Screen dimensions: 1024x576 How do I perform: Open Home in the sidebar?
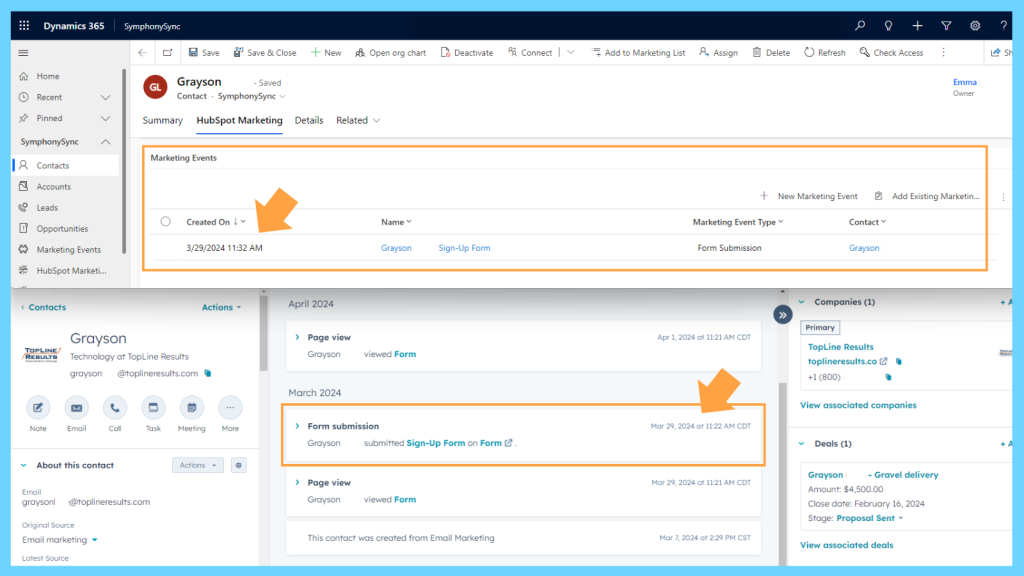click(48, 76)
